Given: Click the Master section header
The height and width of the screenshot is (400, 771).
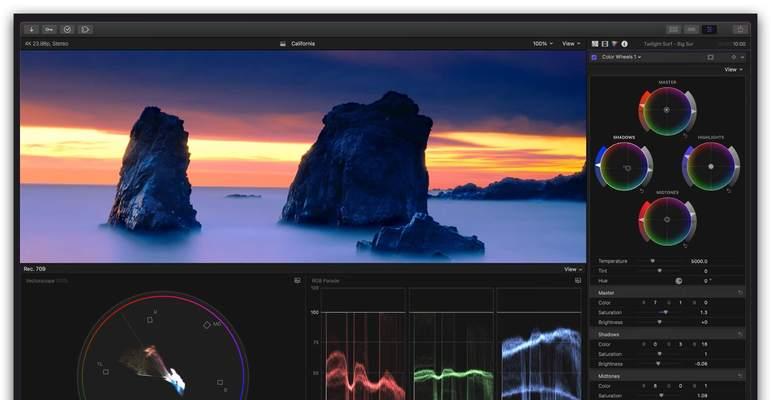Looking at the screenshot, I should click(x=667, y=293).
